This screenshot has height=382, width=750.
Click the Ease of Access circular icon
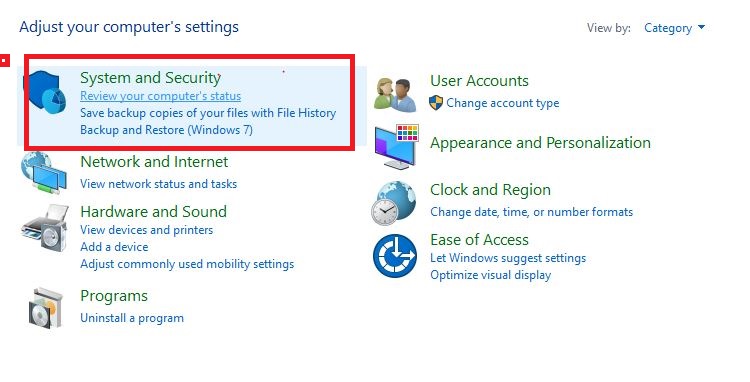[x=395, y=255]
